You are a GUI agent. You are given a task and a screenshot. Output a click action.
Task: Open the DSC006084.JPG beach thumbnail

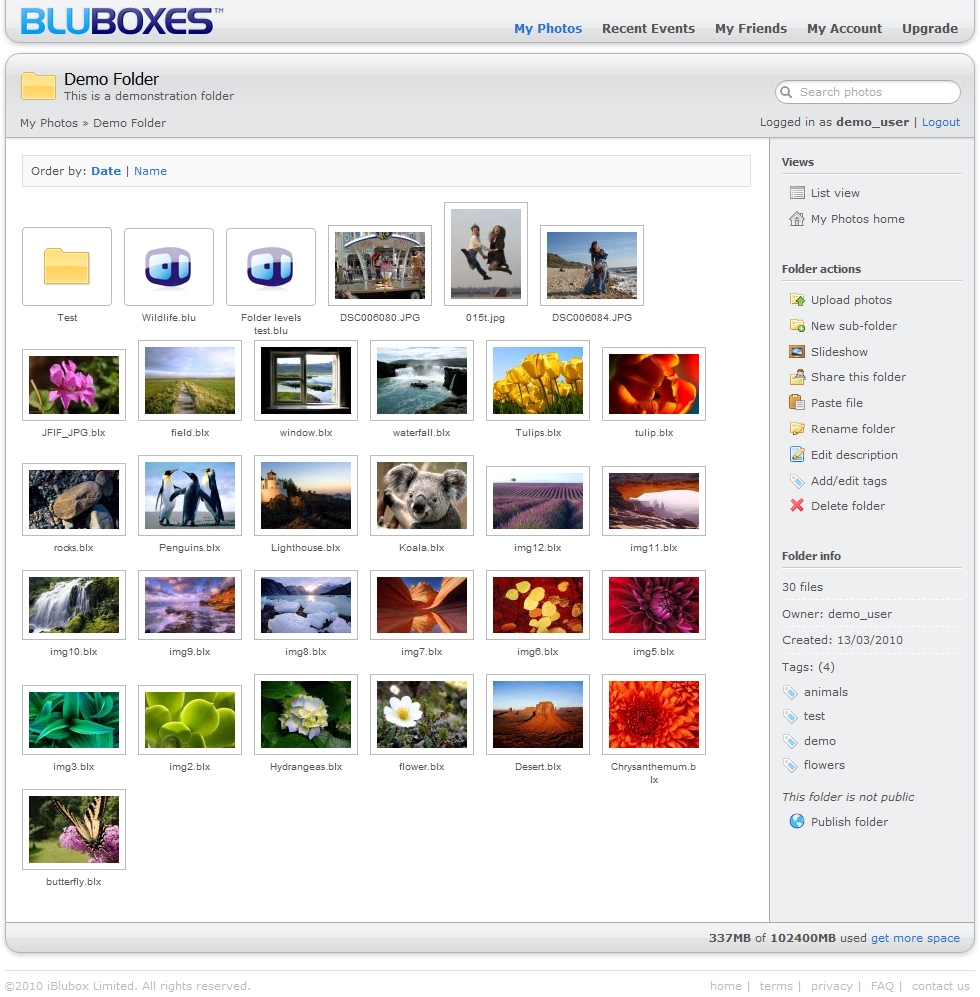591,265
